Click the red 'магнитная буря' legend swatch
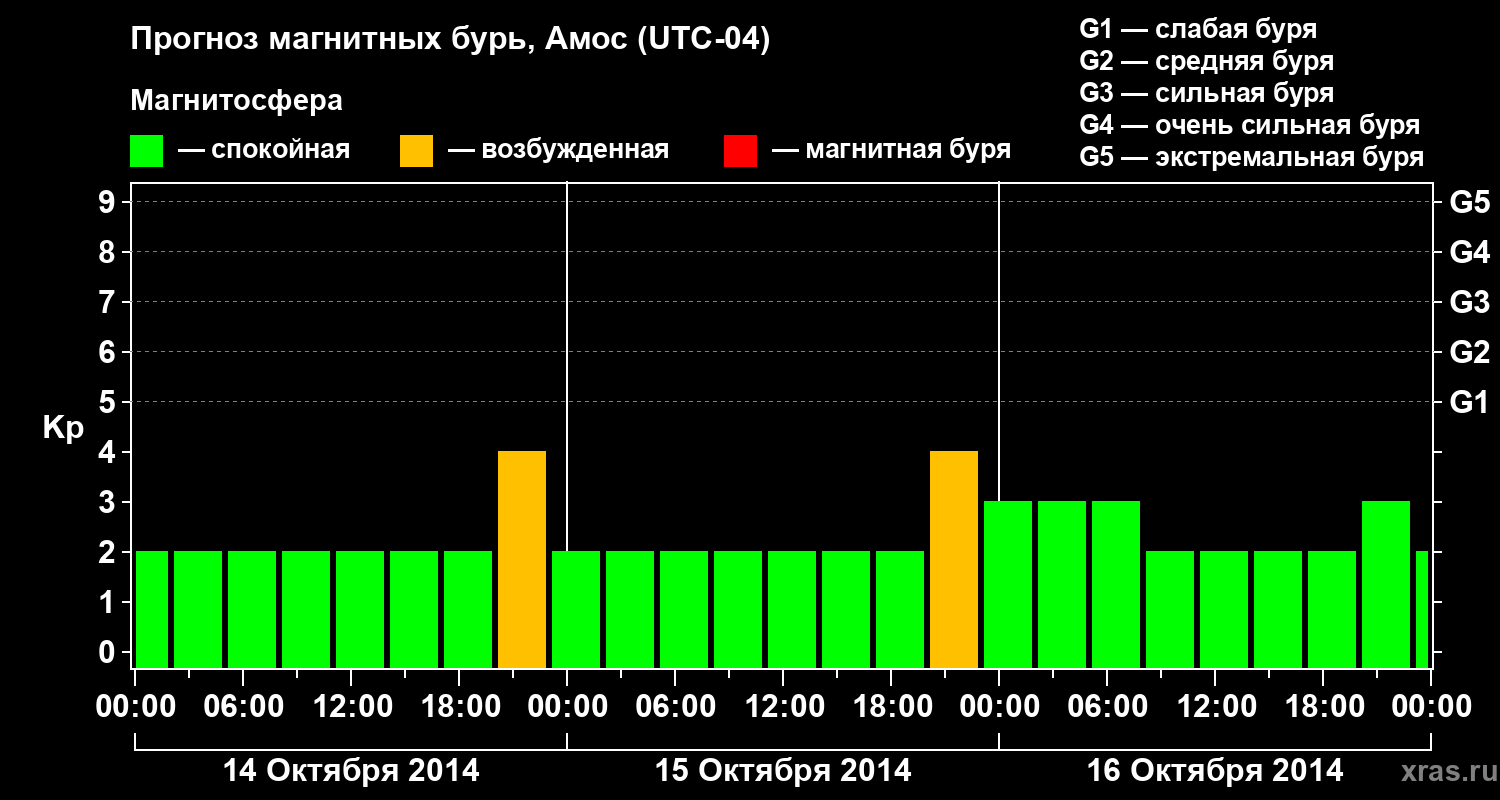The image size is (1500, 800). coord(740,151)
